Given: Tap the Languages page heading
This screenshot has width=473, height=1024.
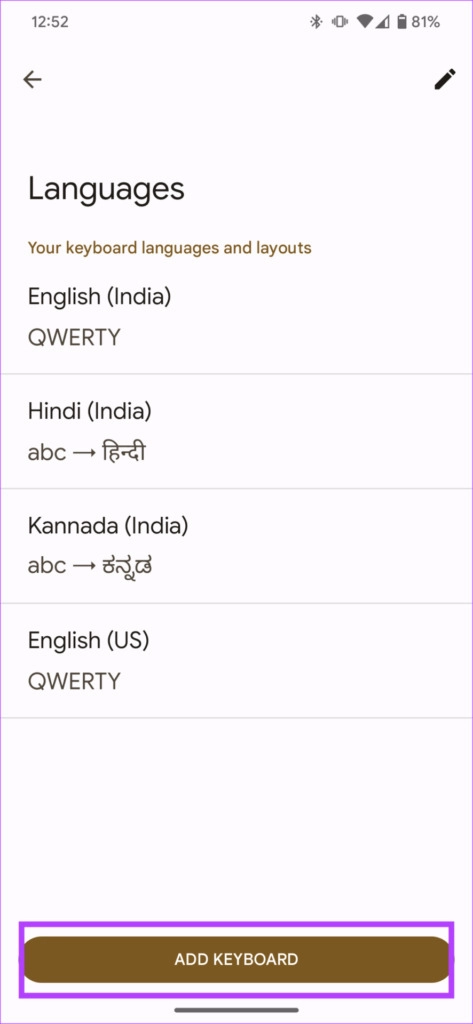Looking at the screenshot, I should pos(106,189).
